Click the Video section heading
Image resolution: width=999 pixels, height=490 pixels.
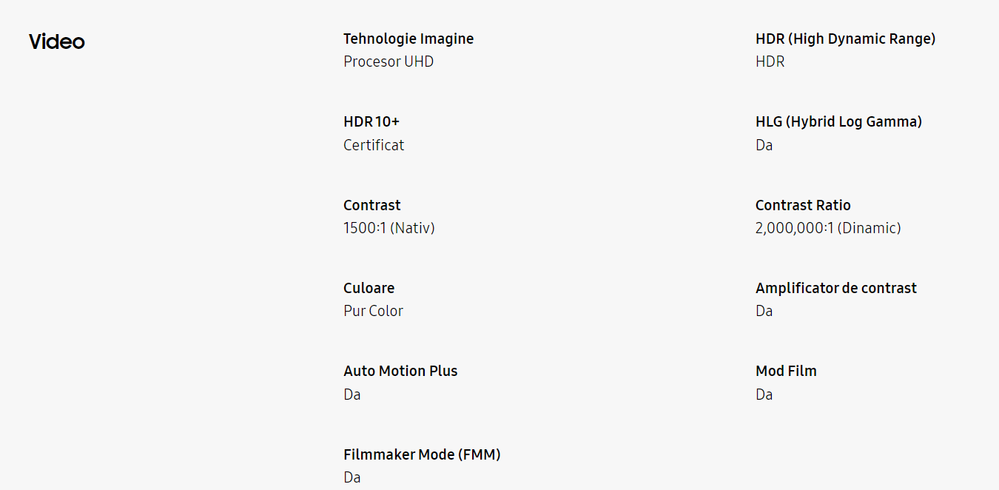point(57,42)
